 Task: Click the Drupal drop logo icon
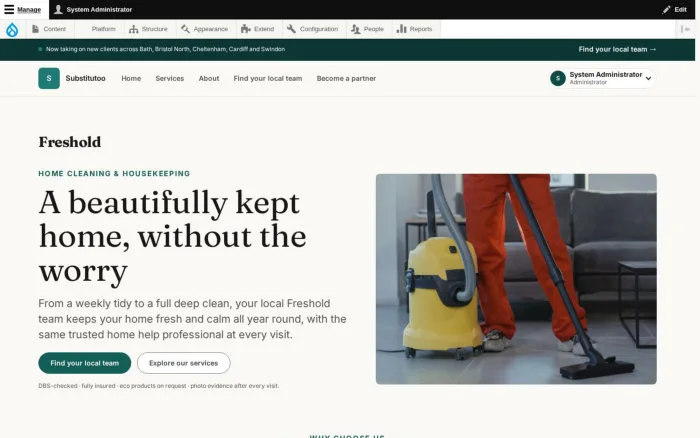coord(12,29)
